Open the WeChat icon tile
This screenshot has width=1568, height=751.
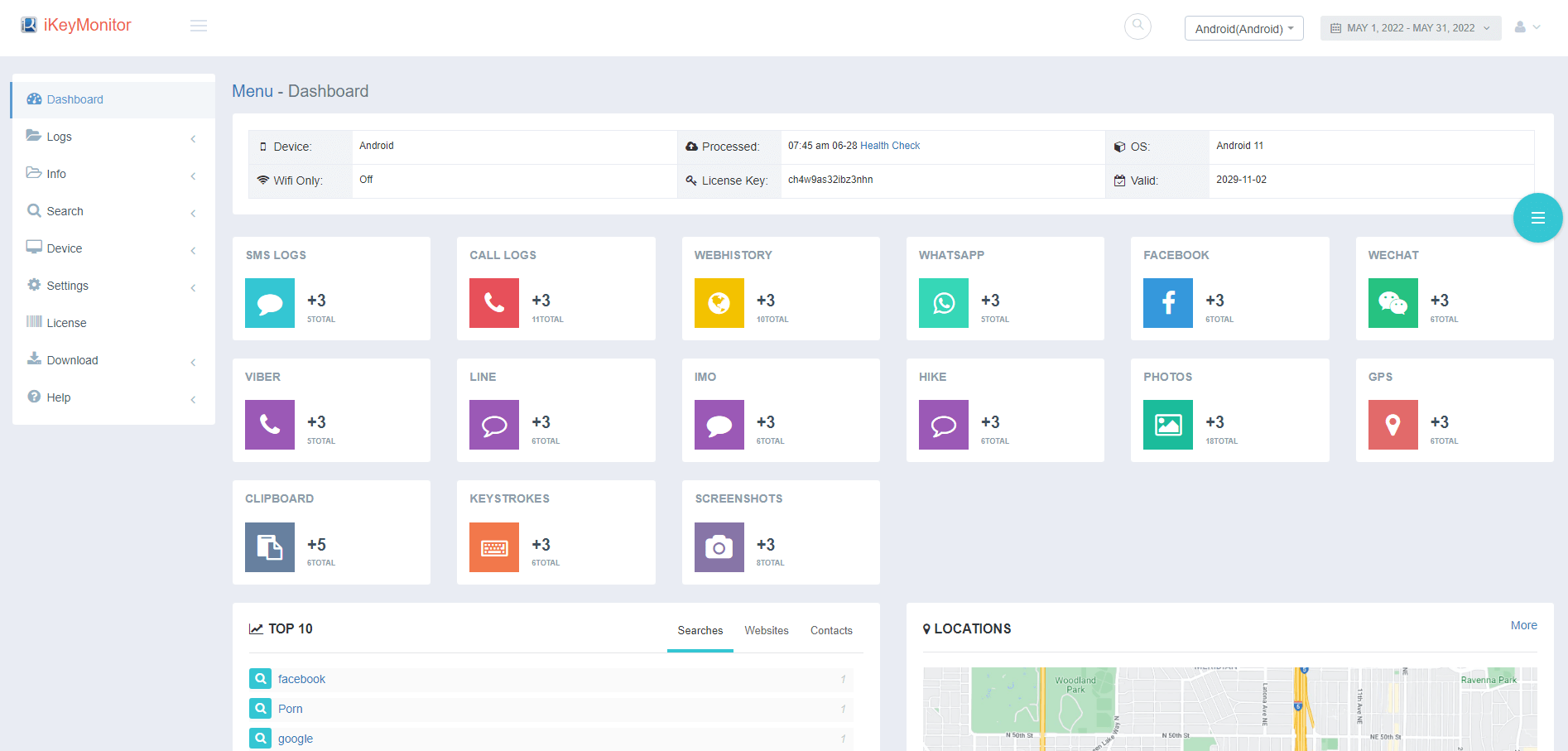point(1393,303)
